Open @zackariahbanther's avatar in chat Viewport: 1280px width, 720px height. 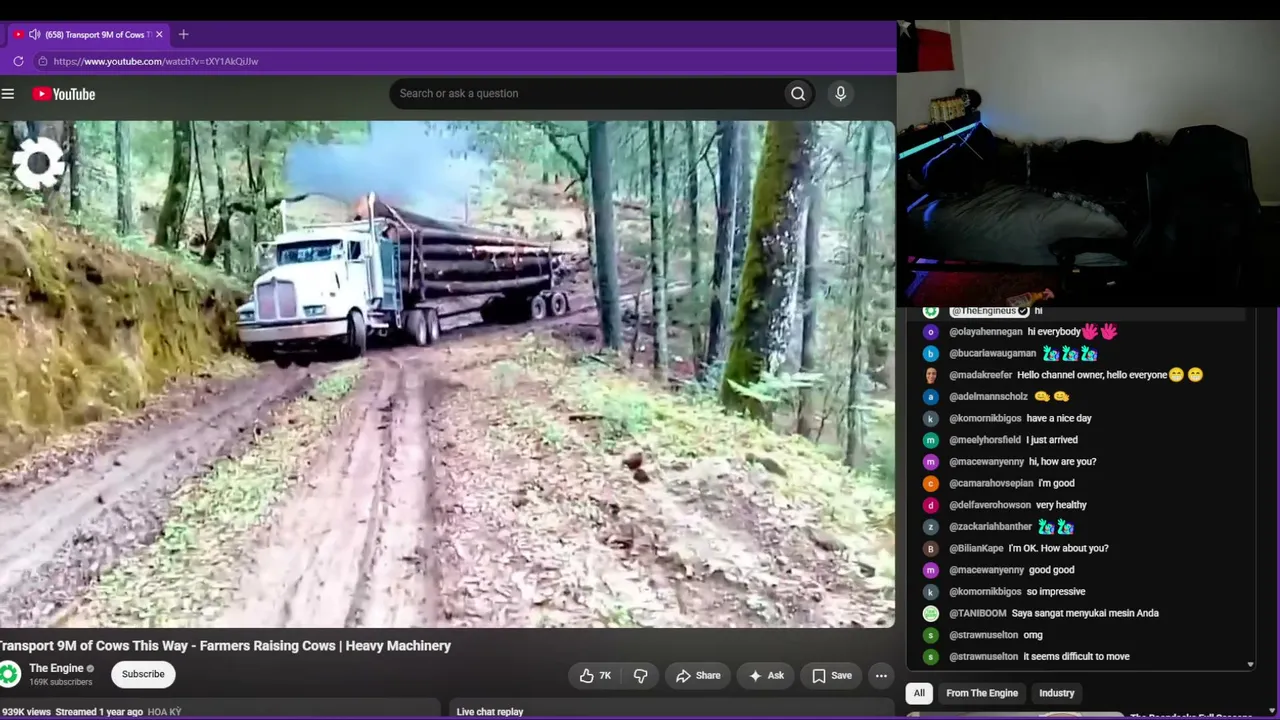pyautogui.click(x=931, y=527)
